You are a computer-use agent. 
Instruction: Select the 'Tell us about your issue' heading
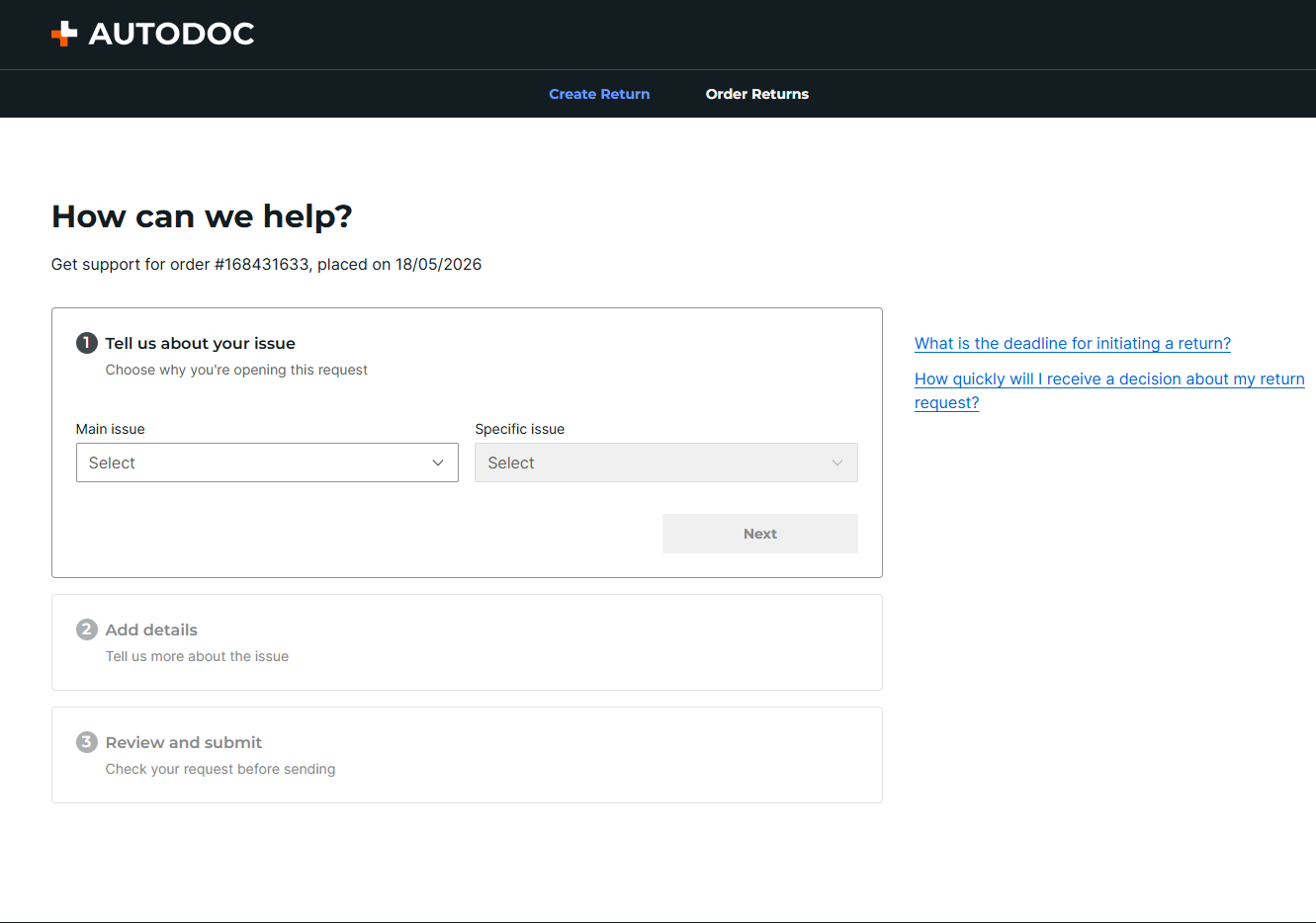coord(201,343)
